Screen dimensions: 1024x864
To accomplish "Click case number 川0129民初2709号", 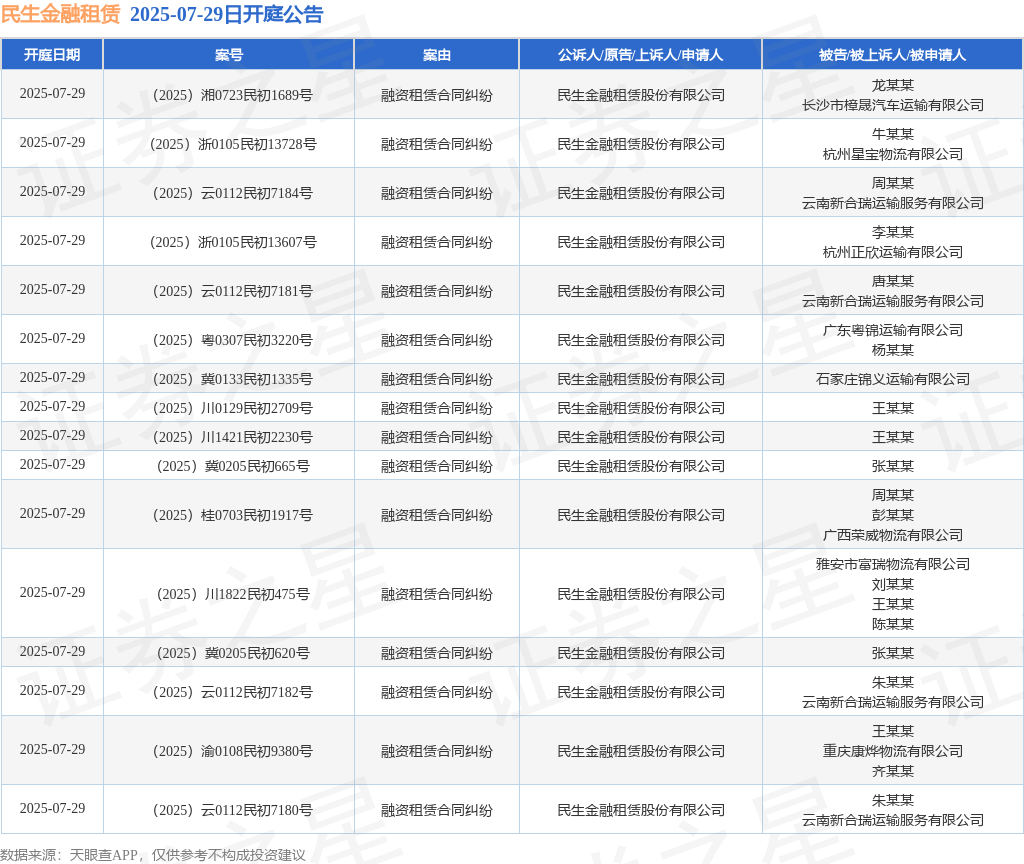I will 232,408.
